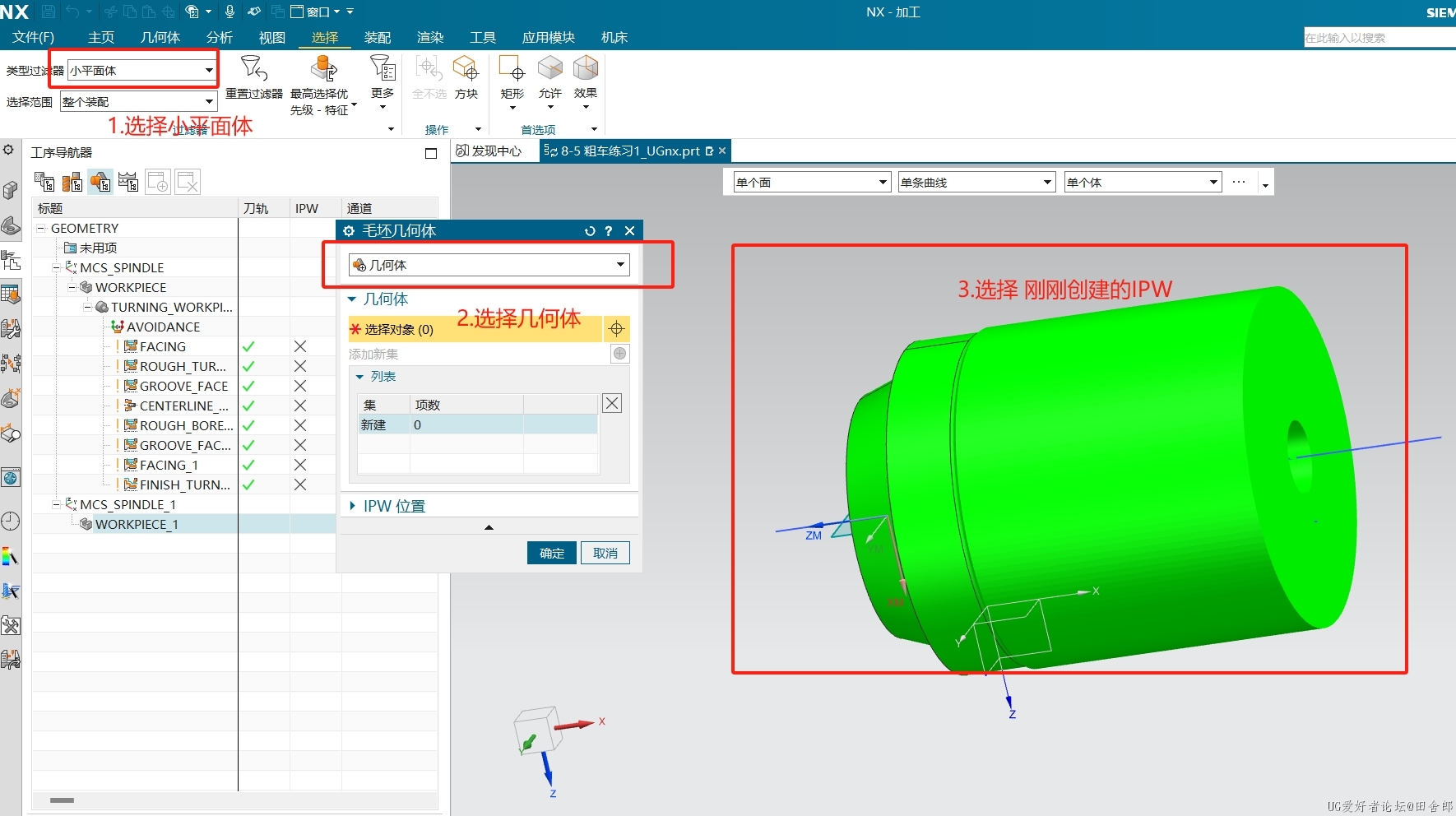Click the 新建 set row in list

click(477, 425)
